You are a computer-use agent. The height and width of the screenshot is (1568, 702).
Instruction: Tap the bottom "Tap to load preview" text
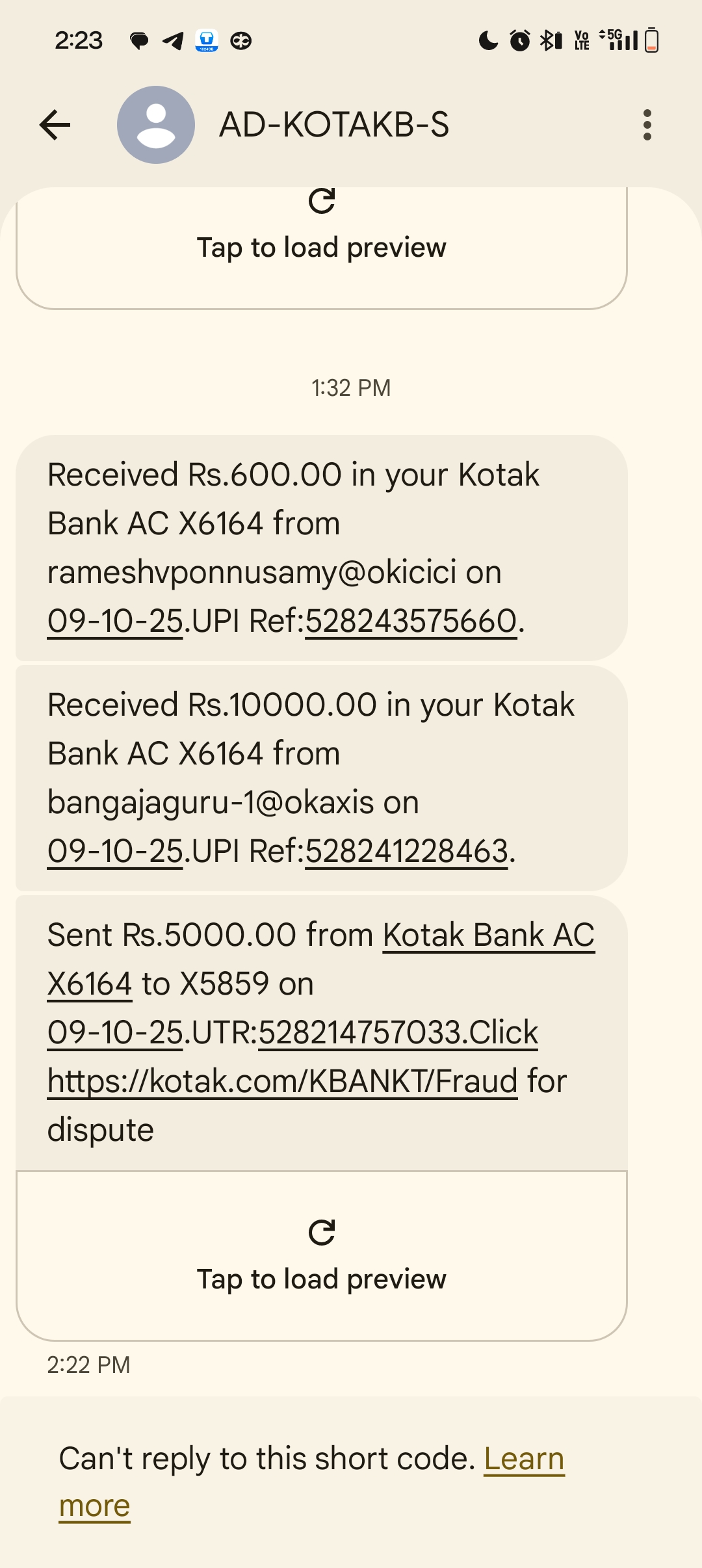tap(322, 1279)
